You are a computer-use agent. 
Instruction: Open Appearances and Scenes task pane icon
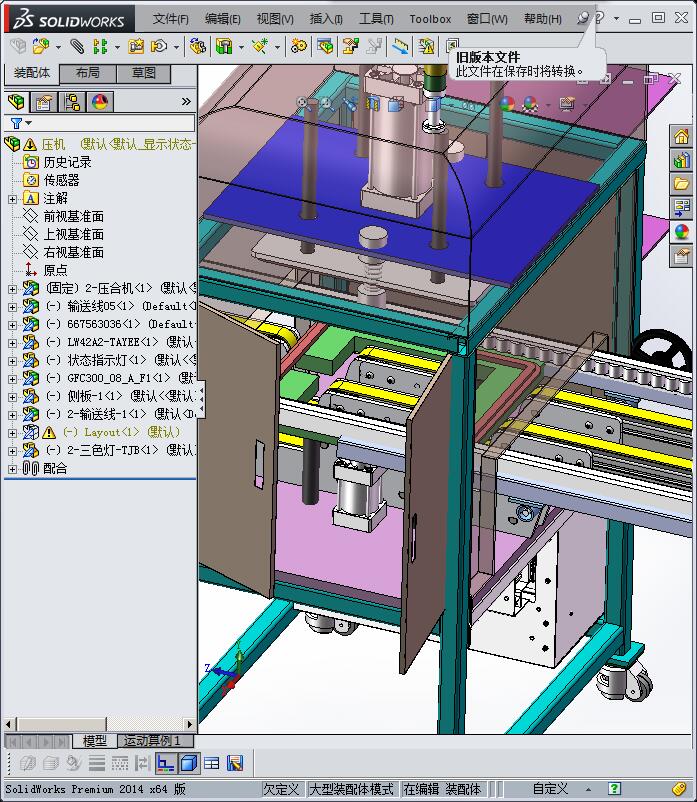681,231
